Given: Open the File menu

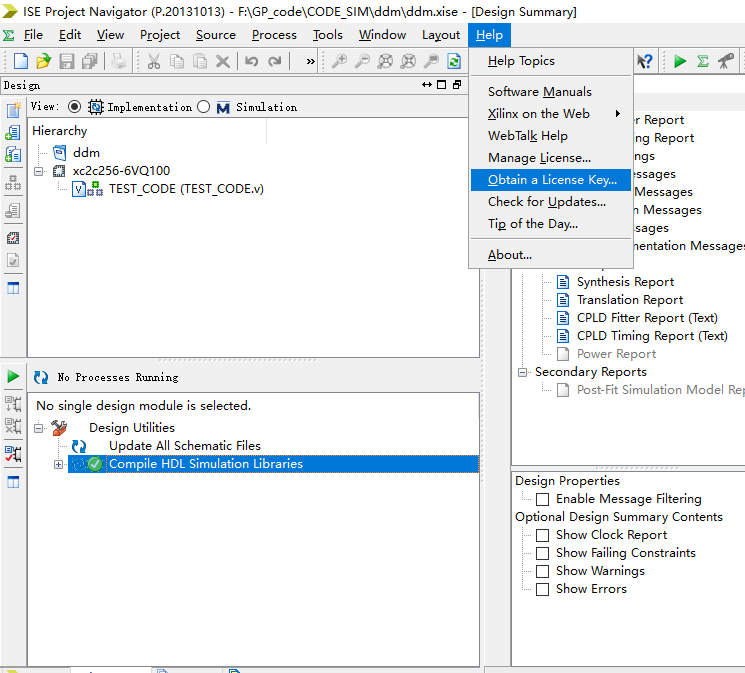Looking at the screenshot, I should (x=33, y=35).
